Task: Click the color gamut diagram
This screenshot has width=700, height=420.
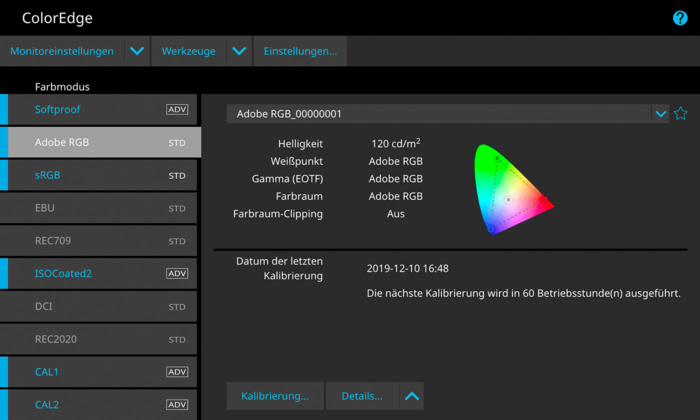Action: 510,188
